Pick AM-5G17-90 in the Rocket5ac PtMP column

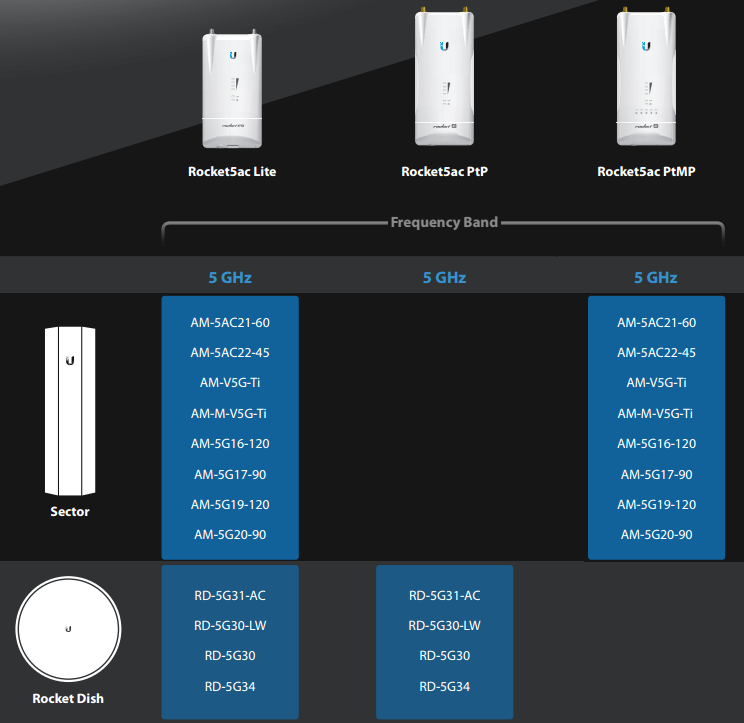coord(657,474)
